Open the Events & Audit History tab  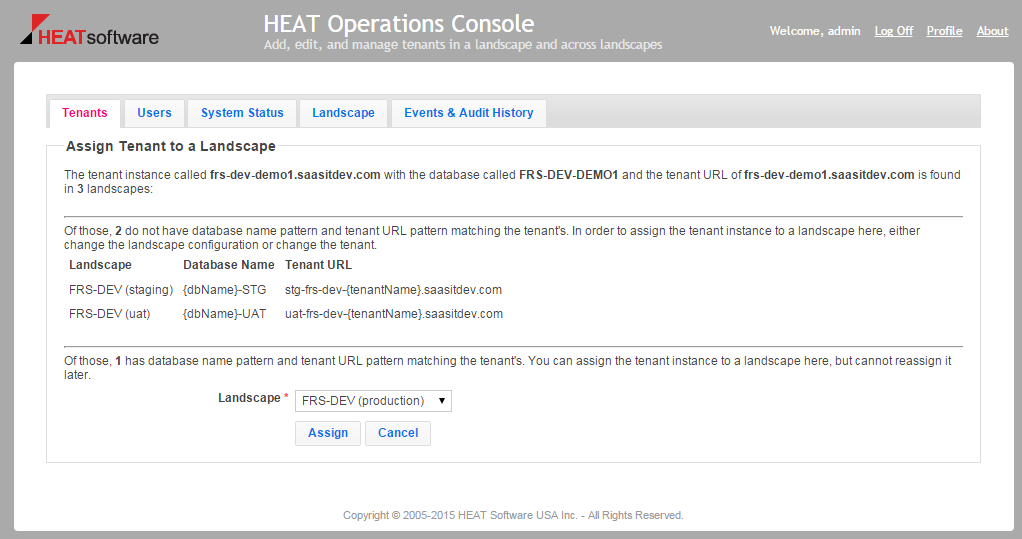coord(468,113)
